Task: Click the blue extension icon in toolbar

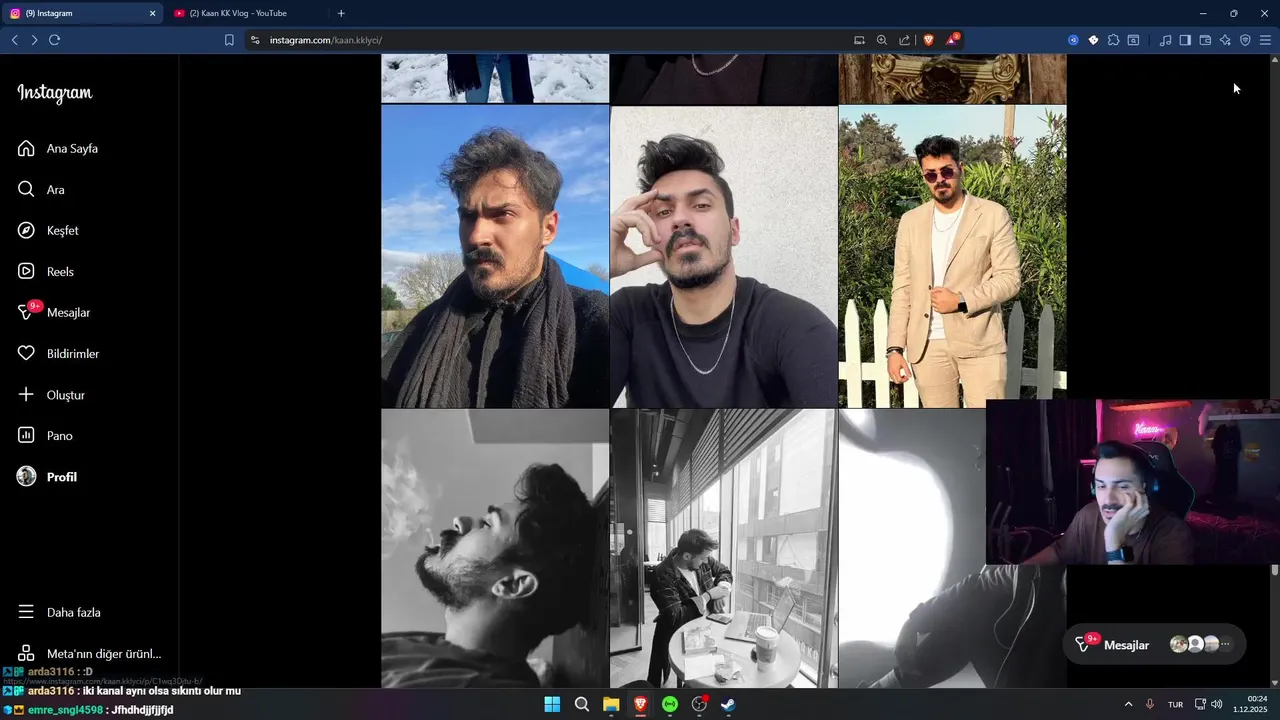Action: [x=1073, y=40]
